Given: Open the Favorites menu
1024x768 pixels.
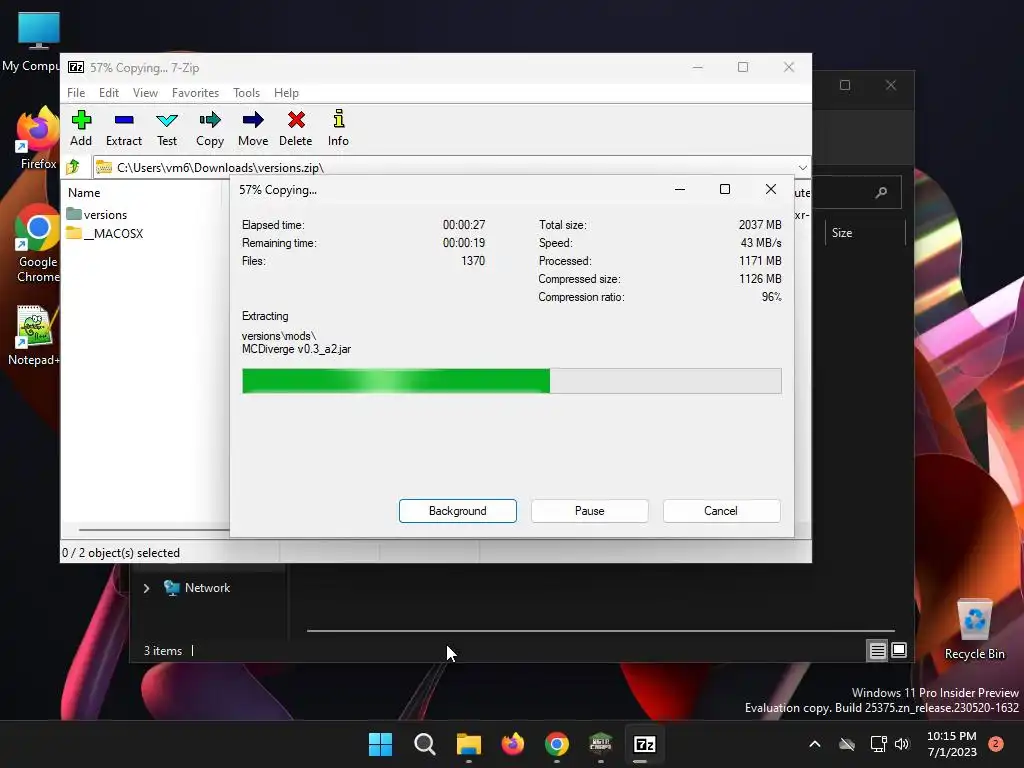Looking at the screenshot, I should pos(195,93).
